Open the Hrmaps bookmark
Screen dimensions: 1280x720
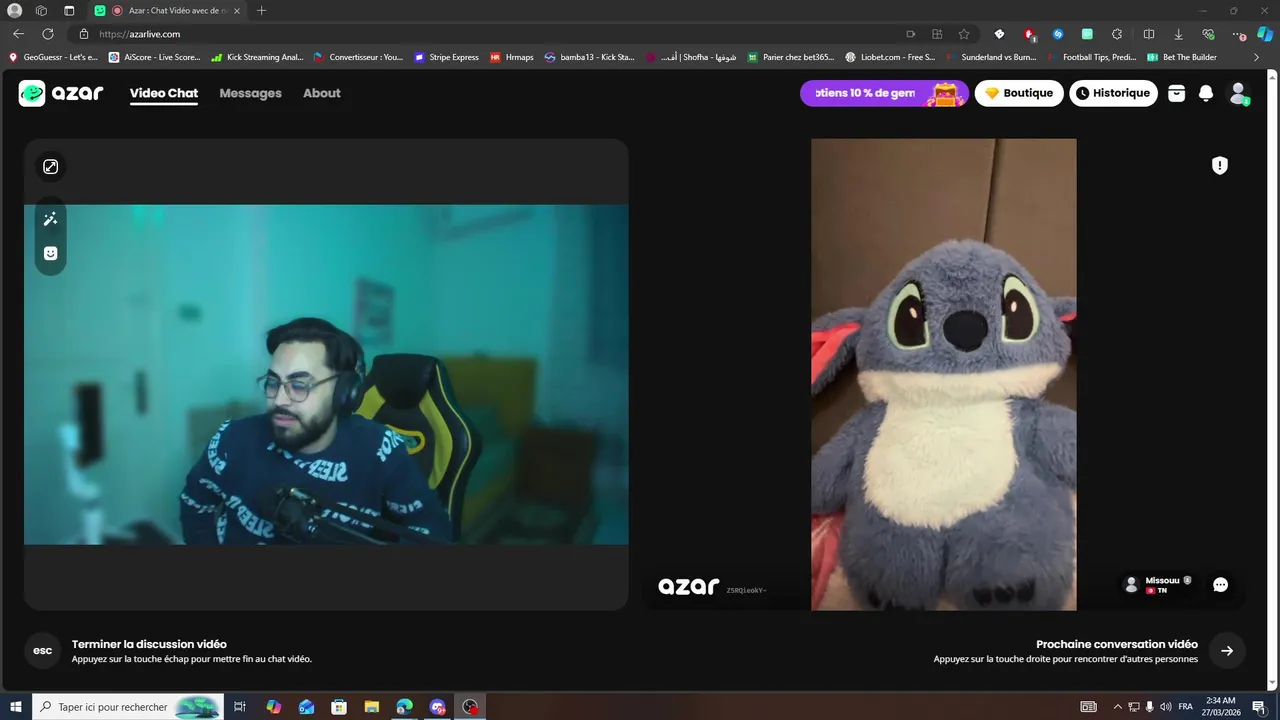(512, 57)
